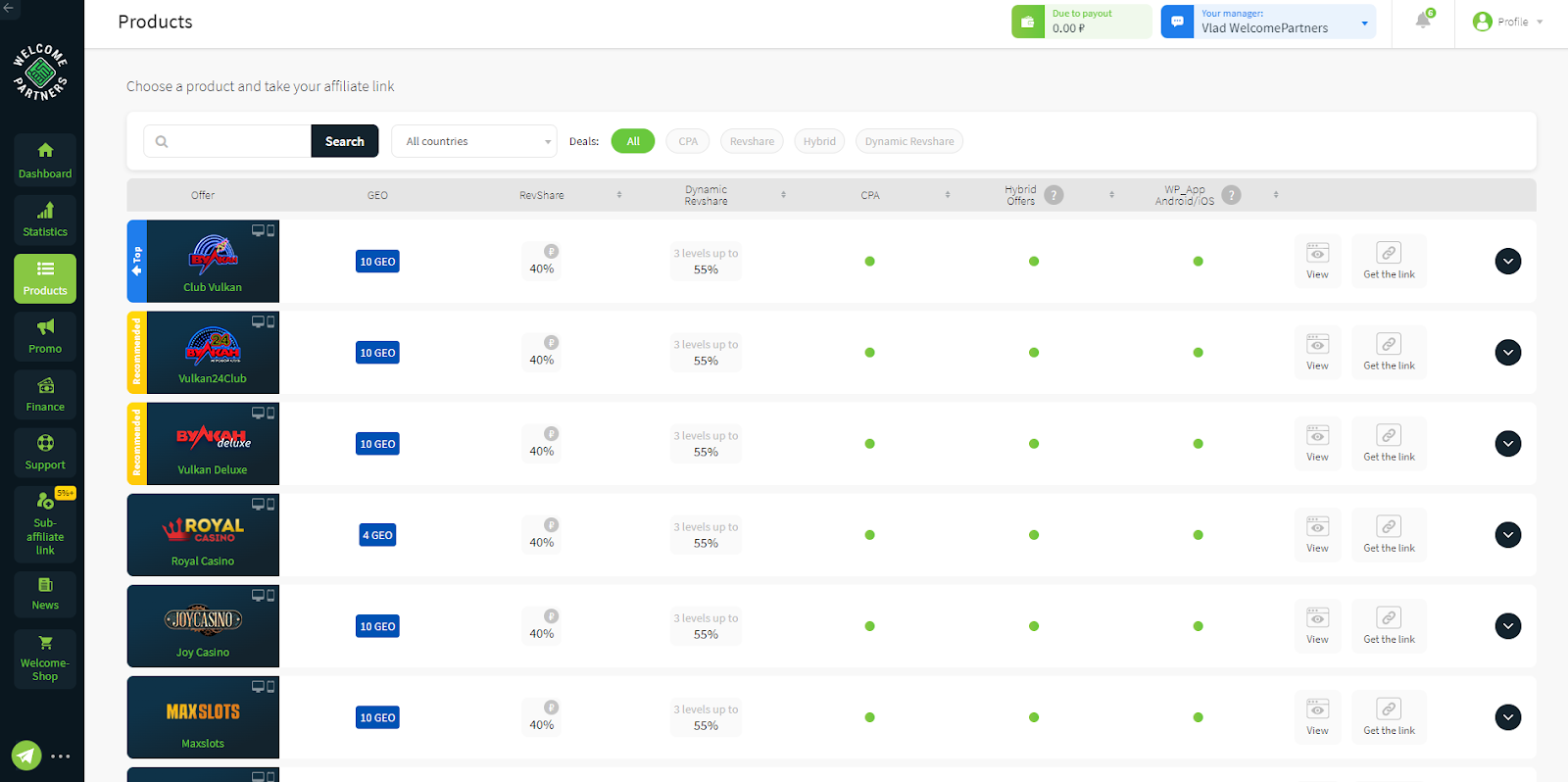
Task: Click 10 GEO badge for Joy Casino
Action: (x=377, y=626)
